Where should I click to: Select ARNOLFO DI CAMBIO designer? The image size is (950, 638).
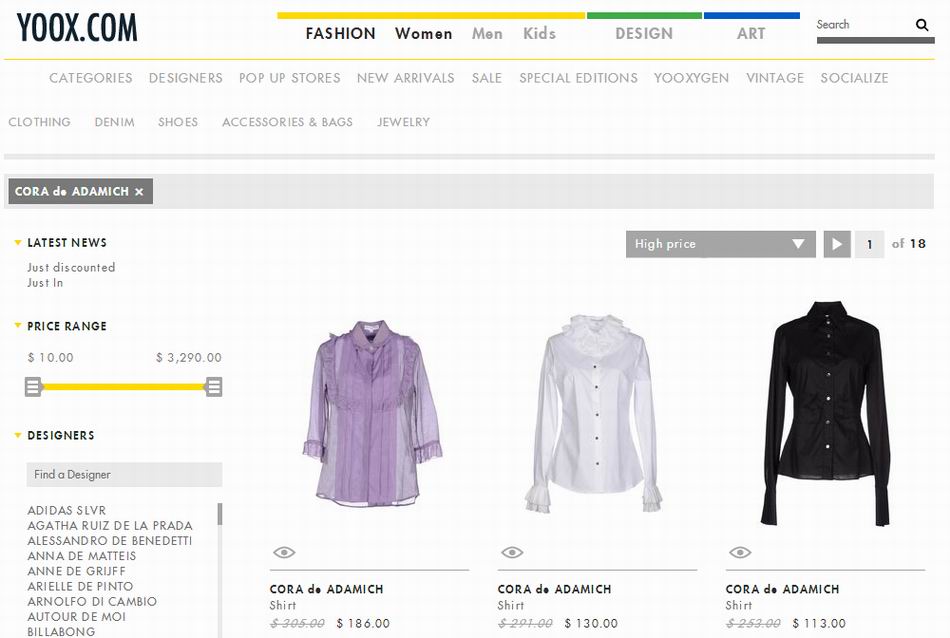(92, 601)
